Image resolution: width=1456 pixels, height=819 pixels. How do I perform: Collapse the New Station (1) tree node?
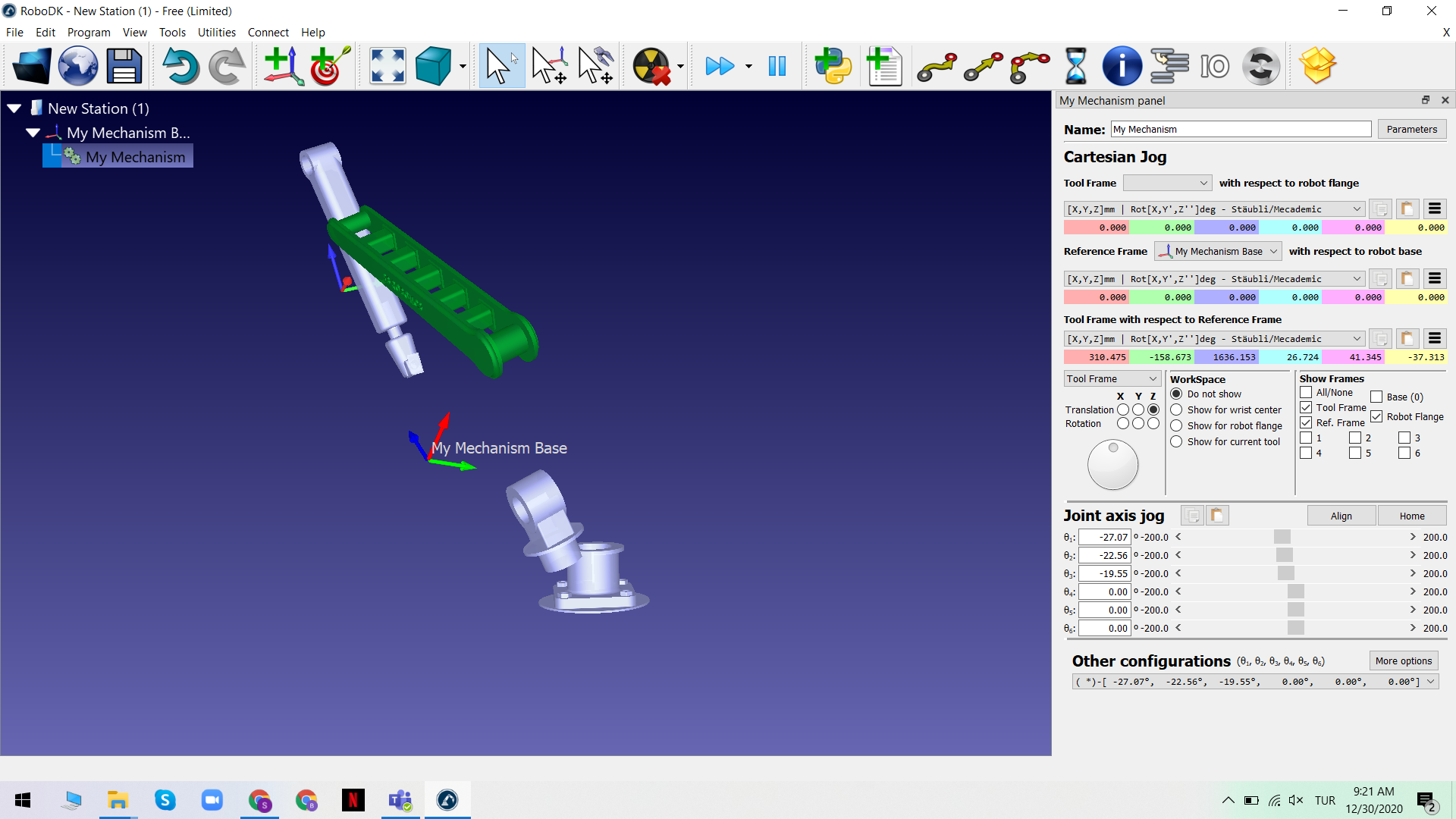pyautogui.click(x=14, y=108)
